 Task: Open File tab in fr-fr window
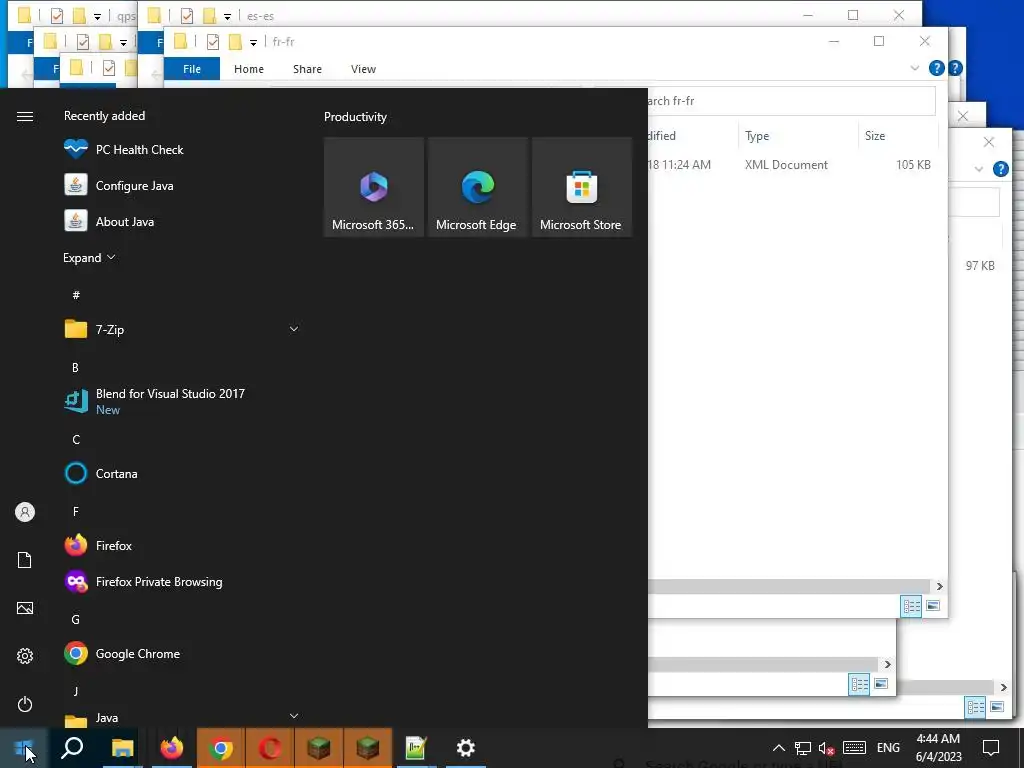(x=192, y=69)
